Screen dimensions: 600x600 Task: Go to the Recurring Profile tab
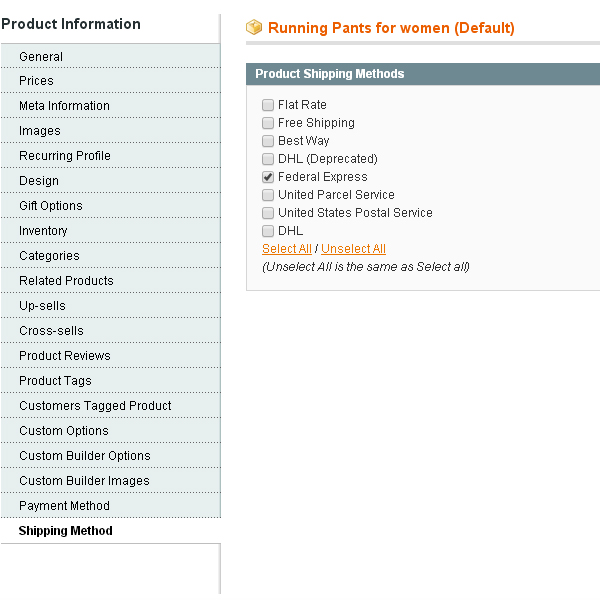[x=65, y=156]
